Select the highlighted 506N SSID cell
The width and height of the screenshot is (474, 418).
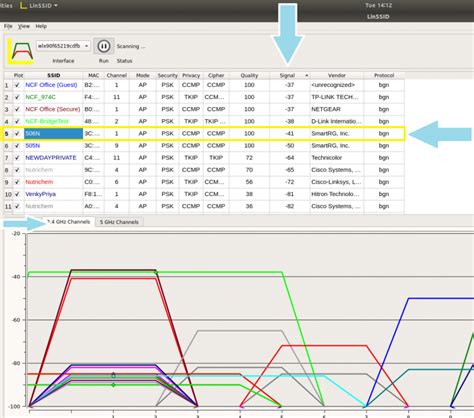pos(53,133)
